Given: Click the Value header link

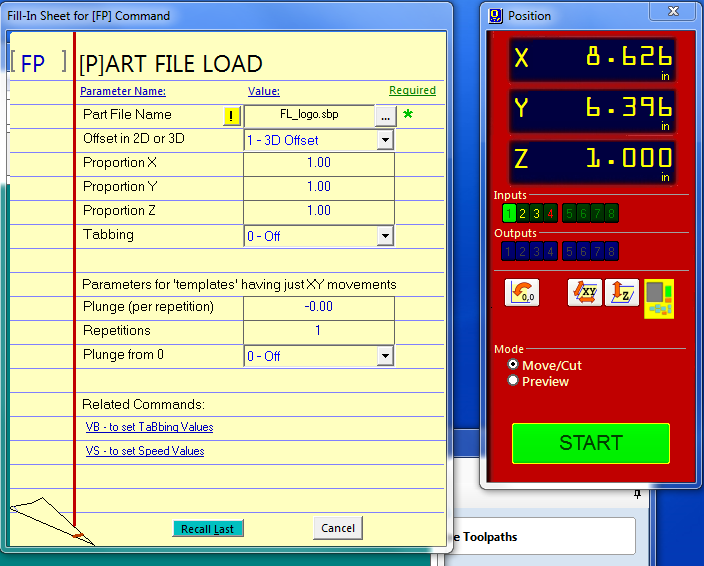Looking at the screenshot, I should [x=264, y=91].
